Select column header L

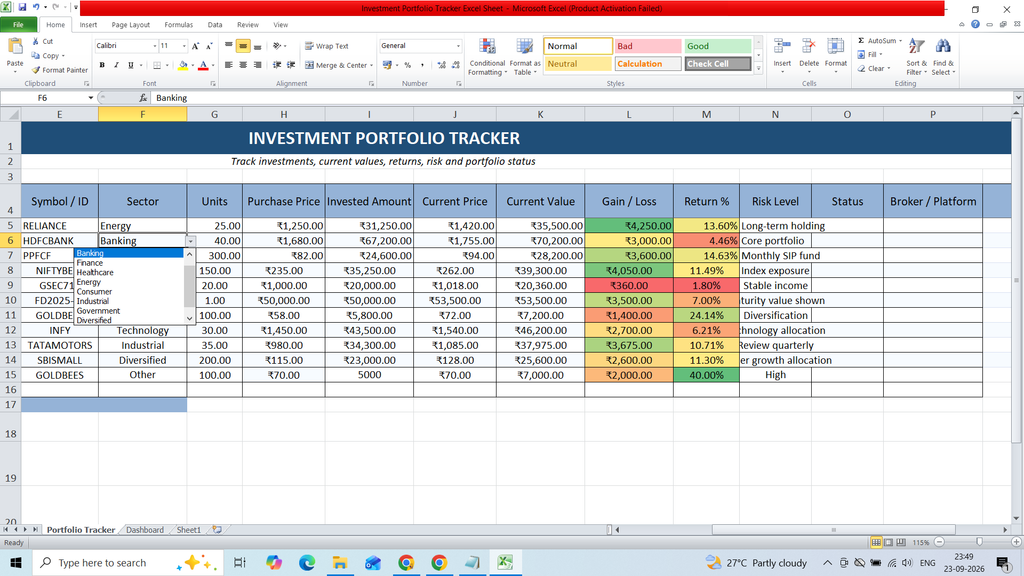629,114
